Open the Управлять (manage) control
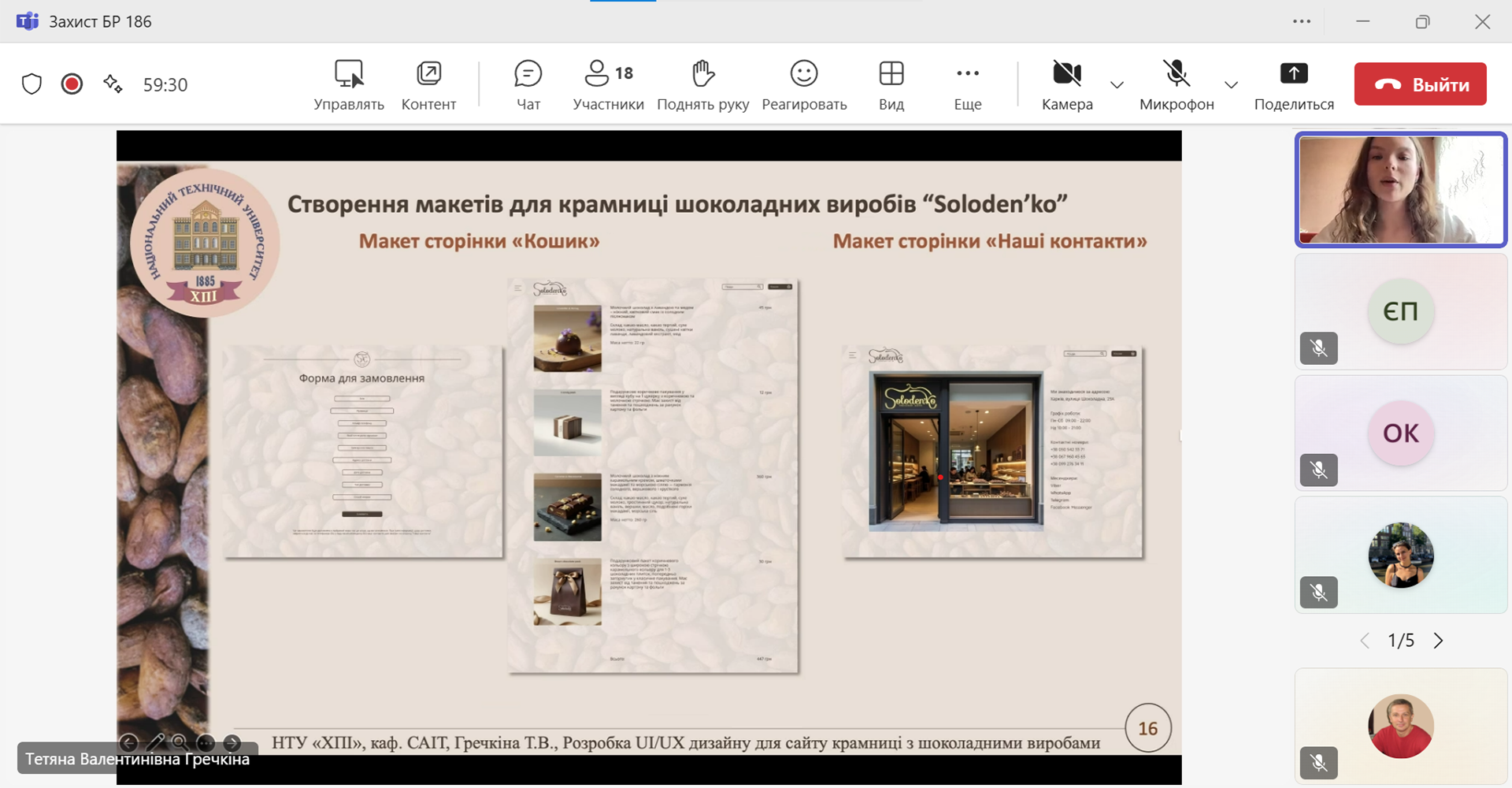The image size is (1512, 788). coord(349,84)
